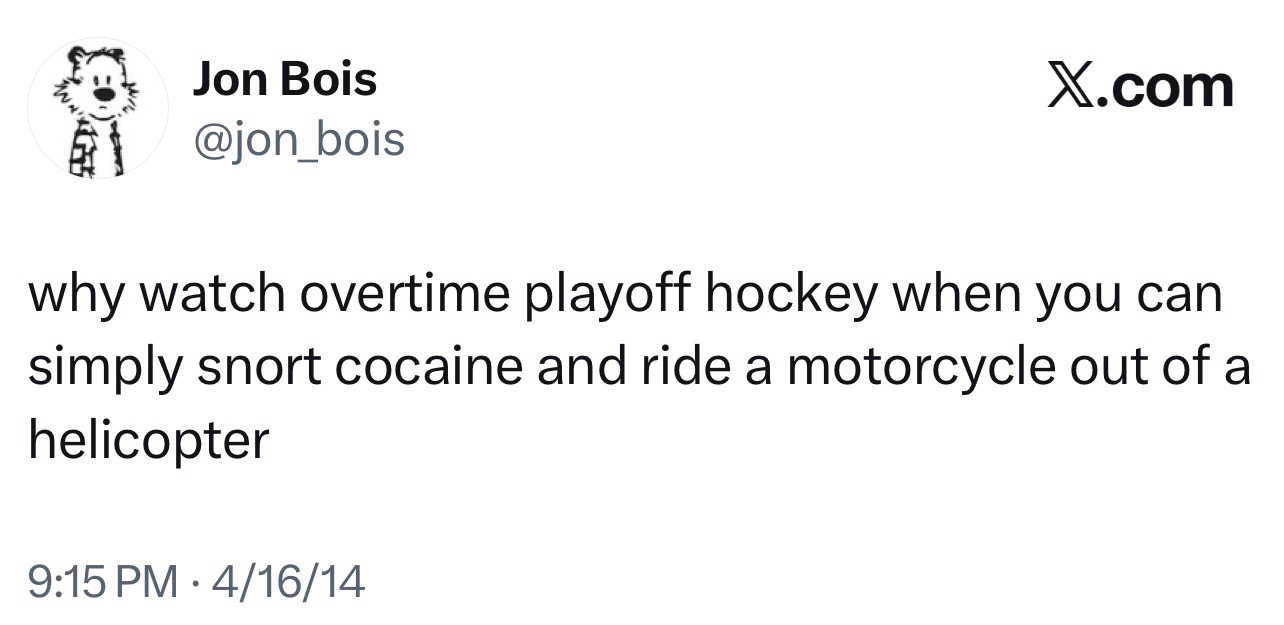This screenshot has height=625, width=1284.
Task: Click Jon Bois's cartoon tiger avatar
Action: [x=97, y=109]
